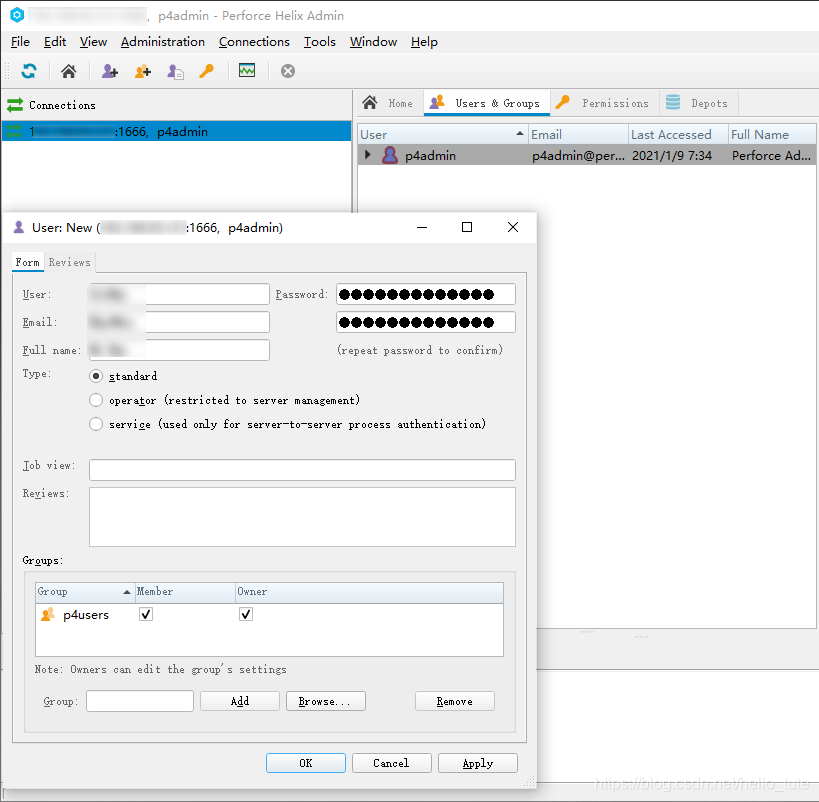Click the Connections panel arrows icon
The image size is (819, 802).
[15, 105]
